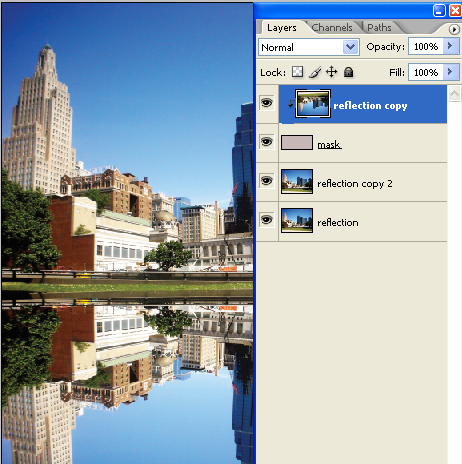
Task: Expand the Fill slider arrow
Action: 451,72
